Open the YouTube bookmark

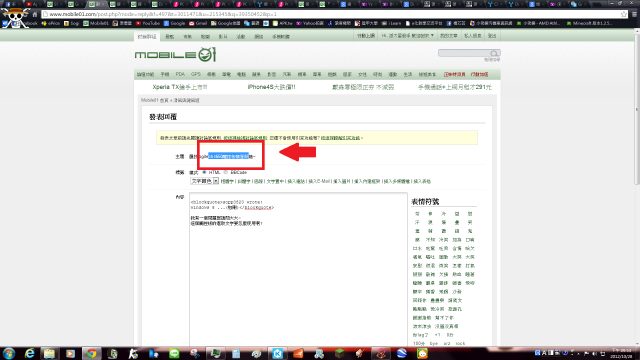tap(148, 23)
